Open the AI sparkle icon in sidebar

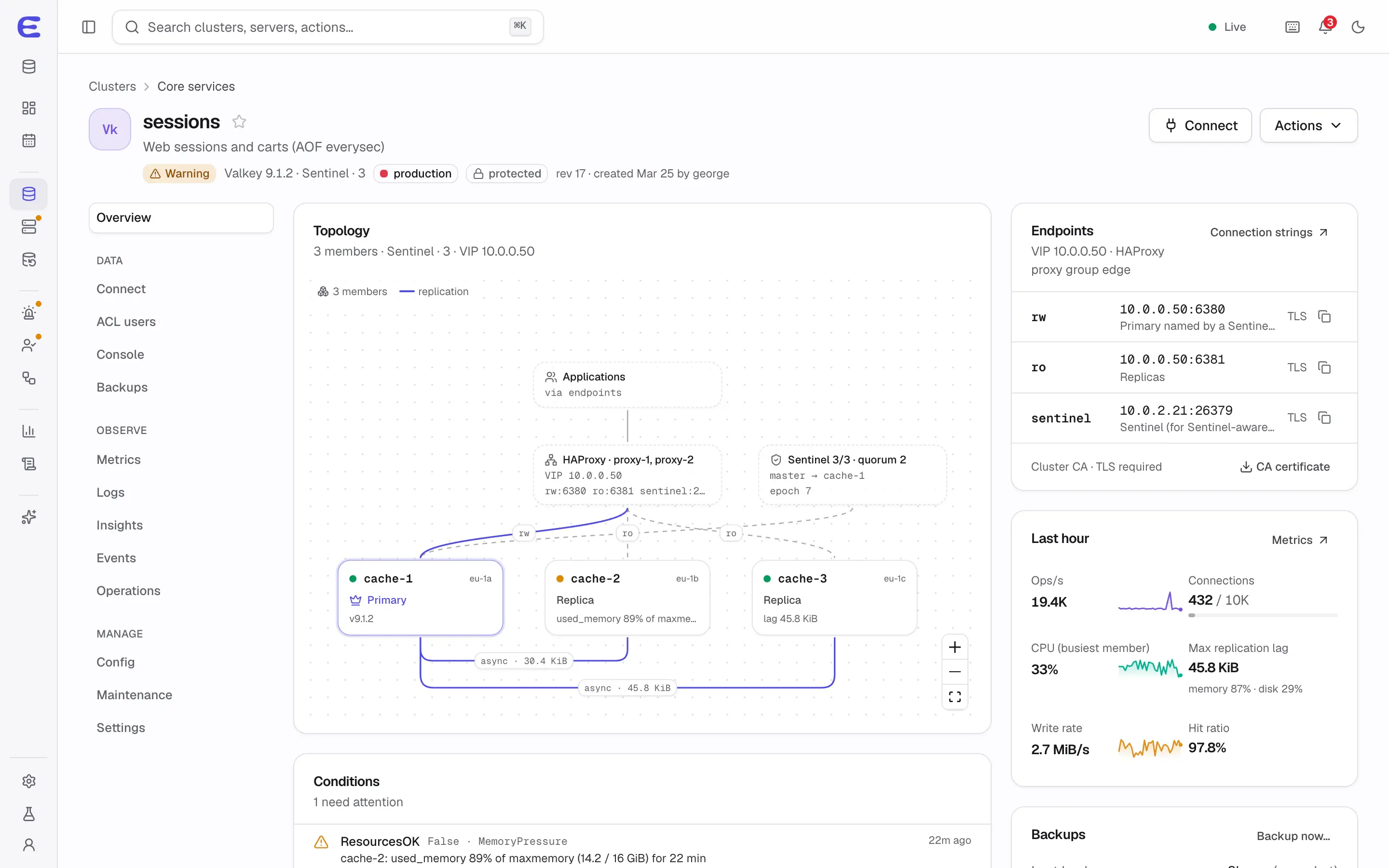tap(29, 516)
